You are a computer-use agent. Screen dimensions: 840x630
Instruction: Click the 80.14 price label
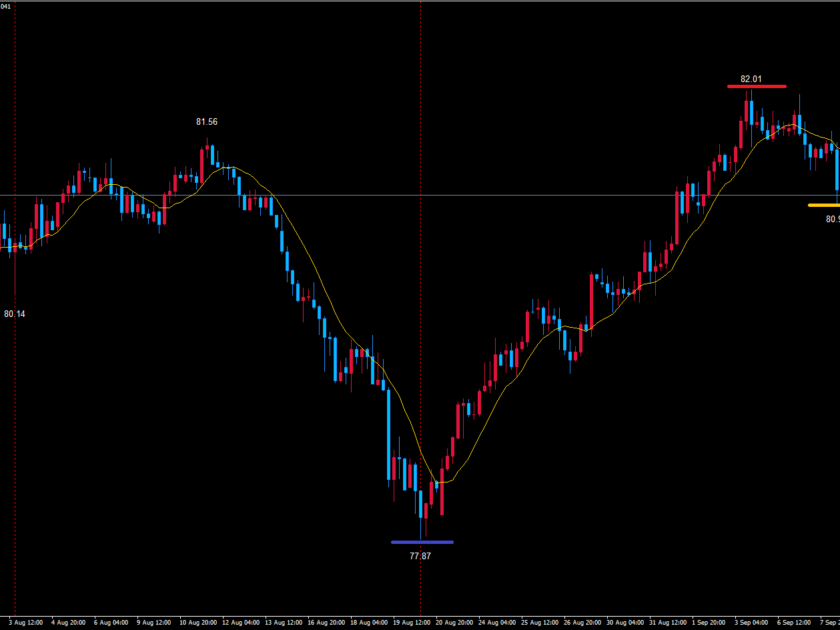[x=15, y=314]
